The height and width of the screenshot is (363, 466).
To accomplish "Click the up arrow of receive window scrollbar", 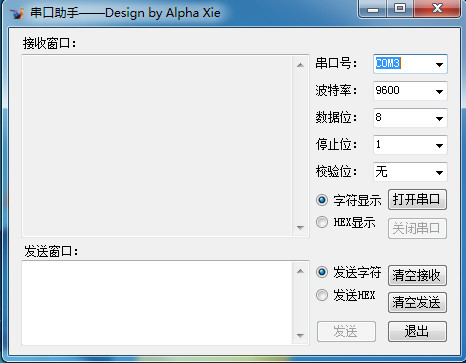I will pyautogui.click(x=300, y=65).
